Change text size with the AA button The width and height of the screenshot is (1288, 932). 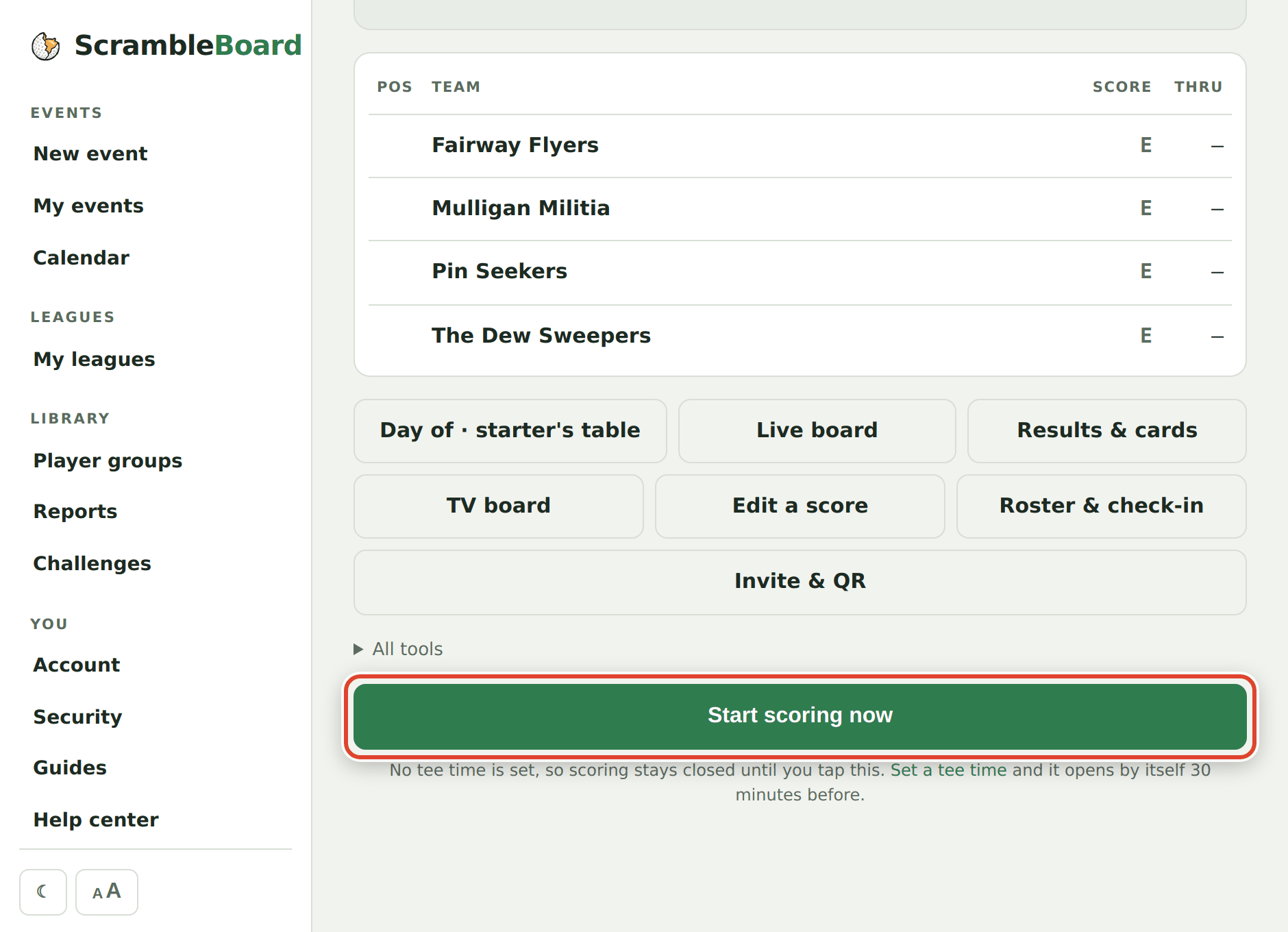coord(107,892)
